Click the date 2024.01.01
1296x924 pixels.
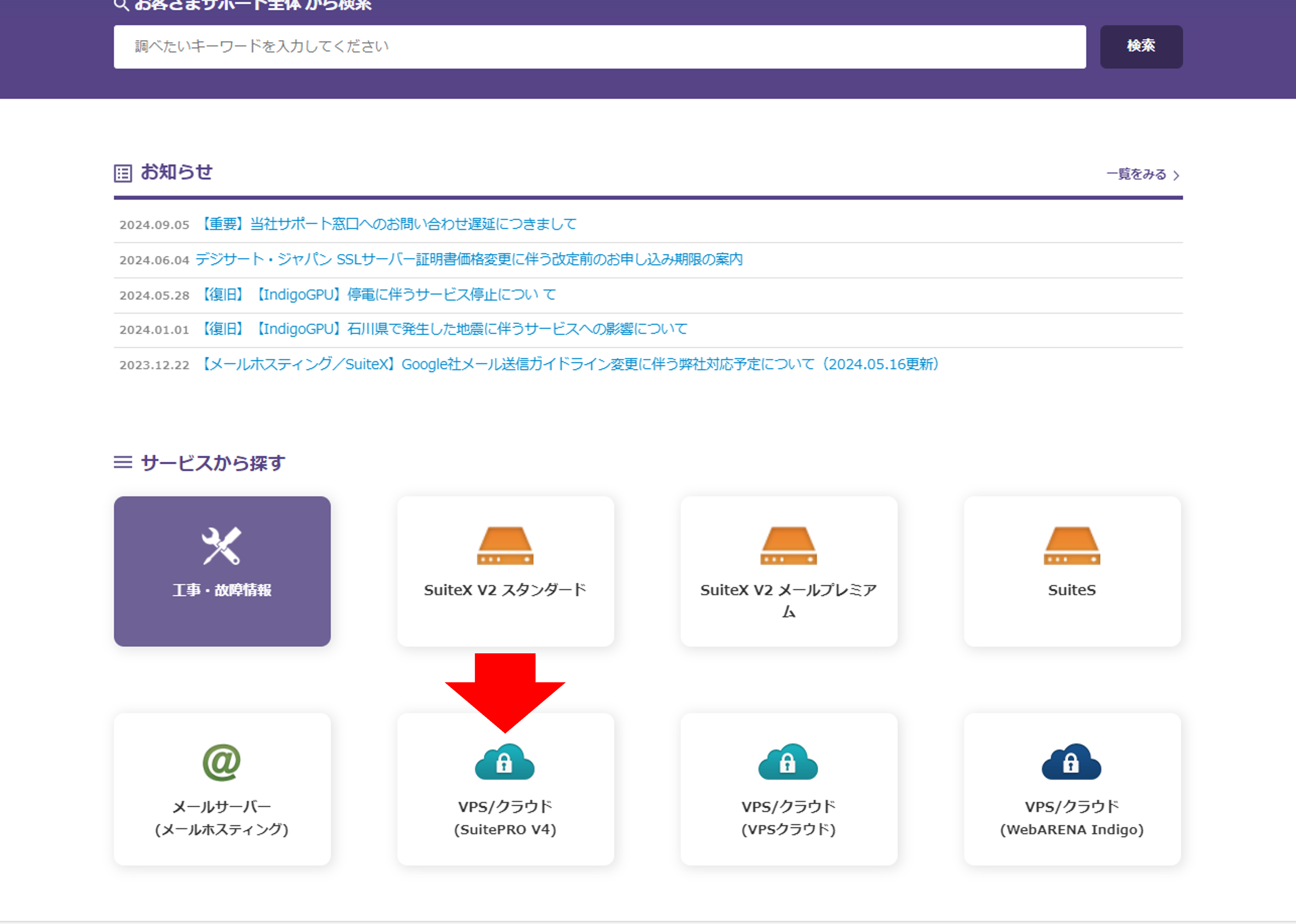click(154, 330)
